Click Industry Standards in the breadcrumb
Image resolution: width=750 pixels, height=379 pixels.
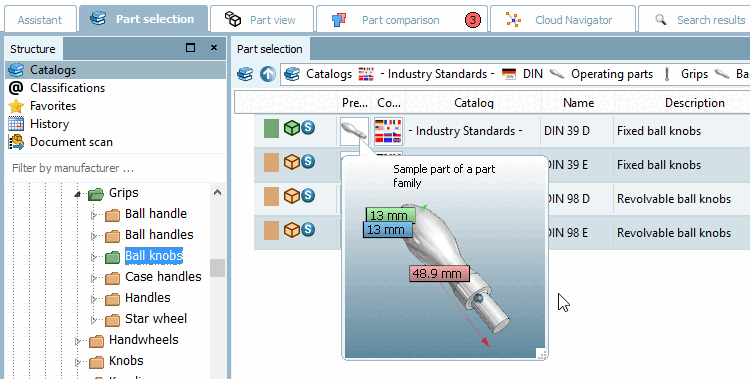437,74
